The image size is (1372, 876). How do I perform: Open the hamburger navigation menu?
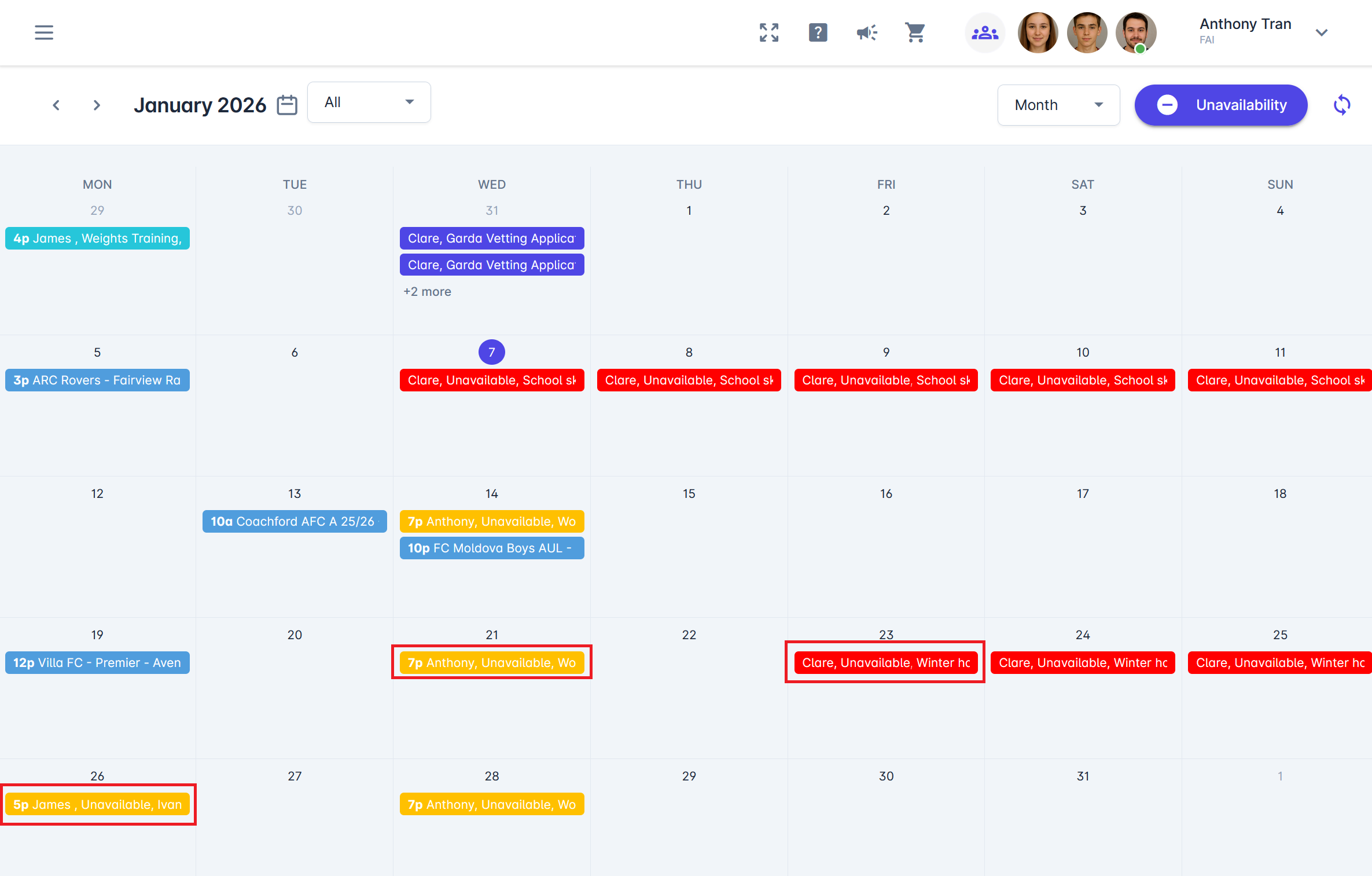point(44,32)
